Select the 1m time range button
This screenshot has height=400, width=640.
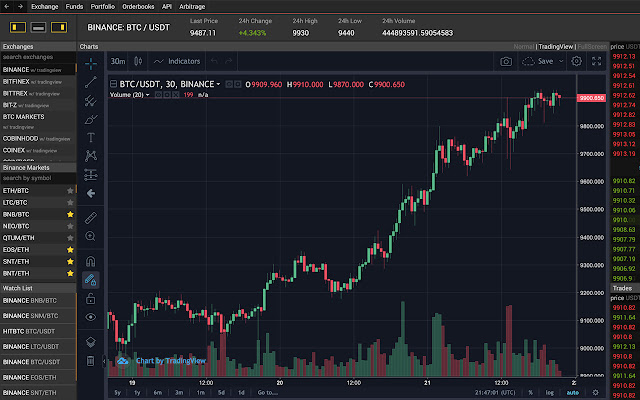200,392
